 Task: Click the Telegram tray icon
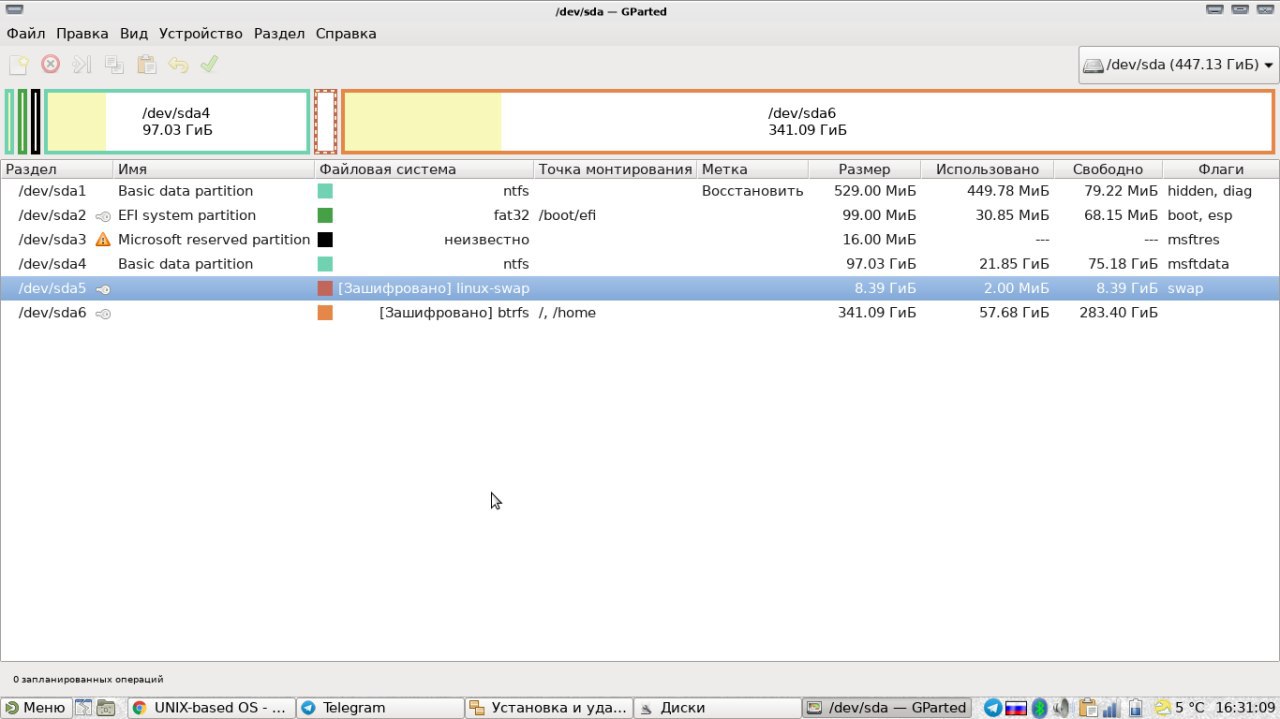[993, 708]
